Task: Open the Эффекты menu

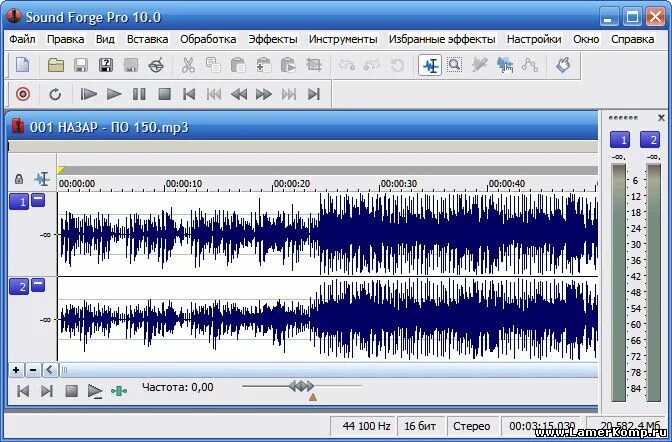Action: (273, 39)
